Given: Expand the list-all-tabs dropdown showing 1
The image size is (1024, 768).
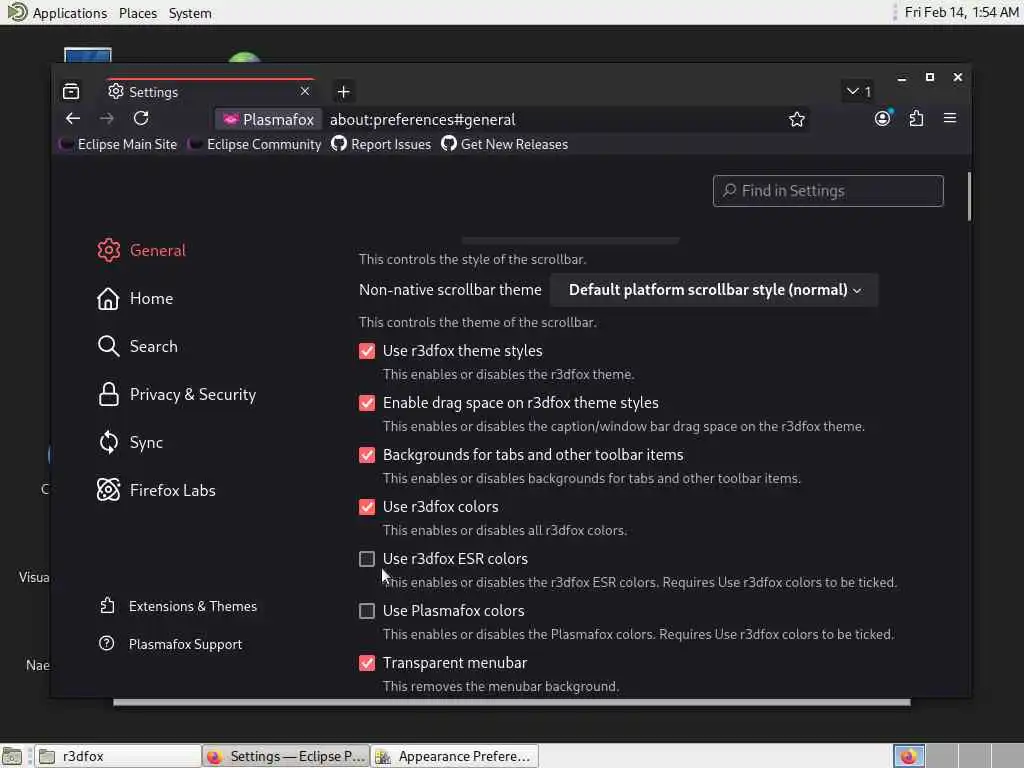Looking at the screenshot, I should coord(858,91).
